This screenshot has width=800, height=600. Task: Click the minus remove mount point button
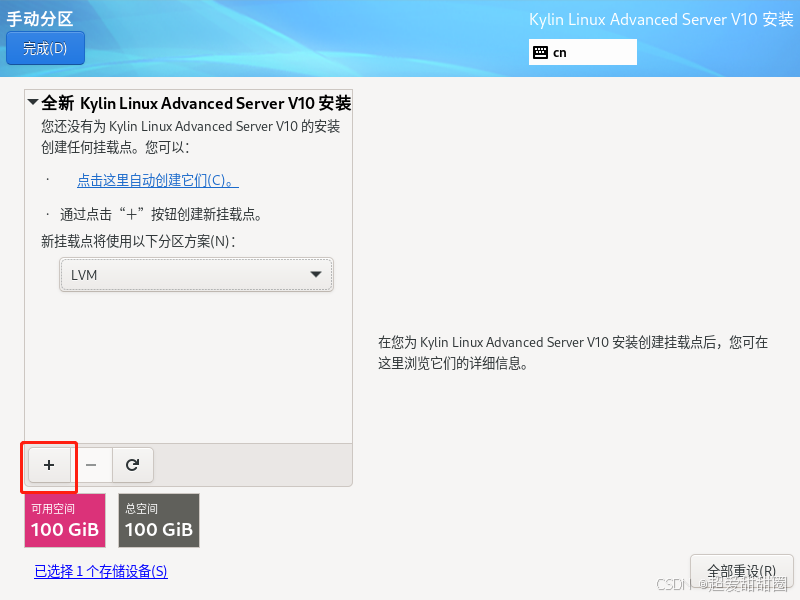(x=91, y=465)
